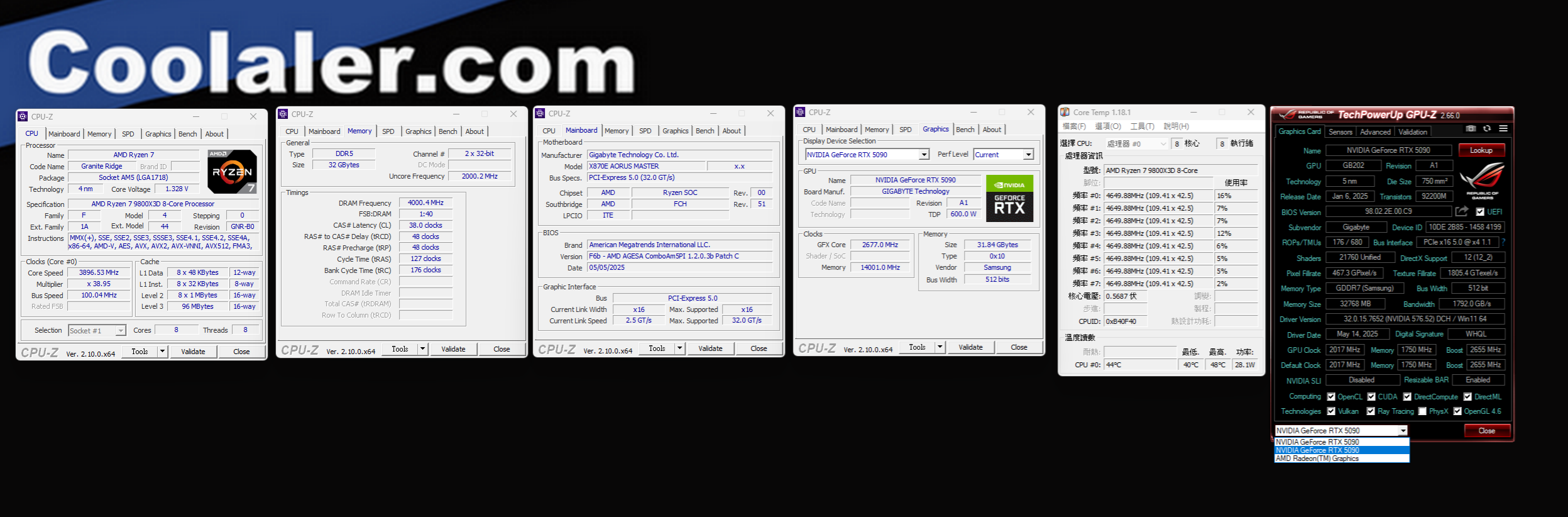This screenshot has height=517, width=1568.
Task: Toggle the OpenGL 4.6 checkbox
Action: [x=1457, y=411]
